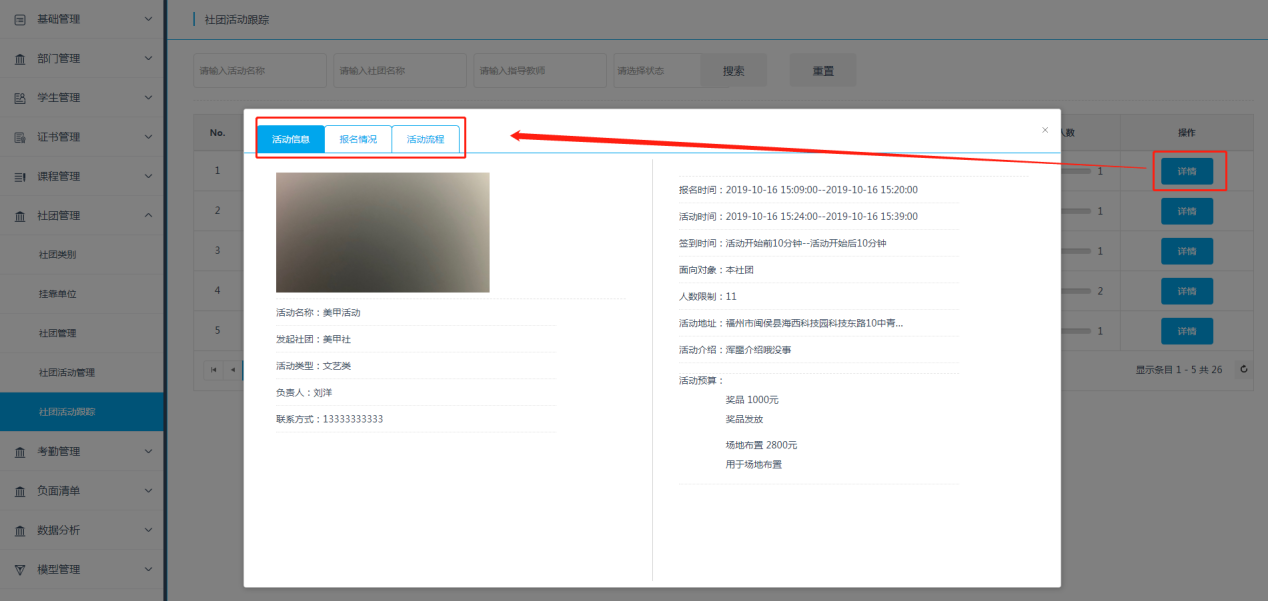Click the 部门管理 building icon

point(20,59)
